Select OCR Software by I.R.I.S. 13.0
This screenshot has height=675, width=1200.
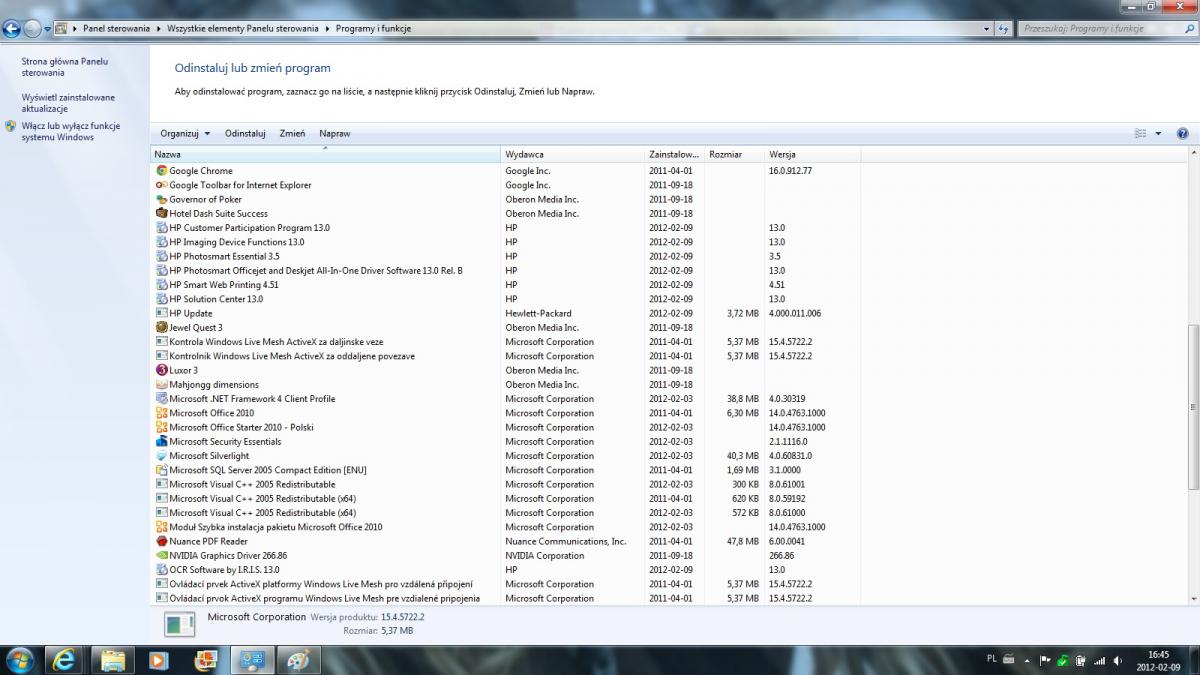[505, 570]
